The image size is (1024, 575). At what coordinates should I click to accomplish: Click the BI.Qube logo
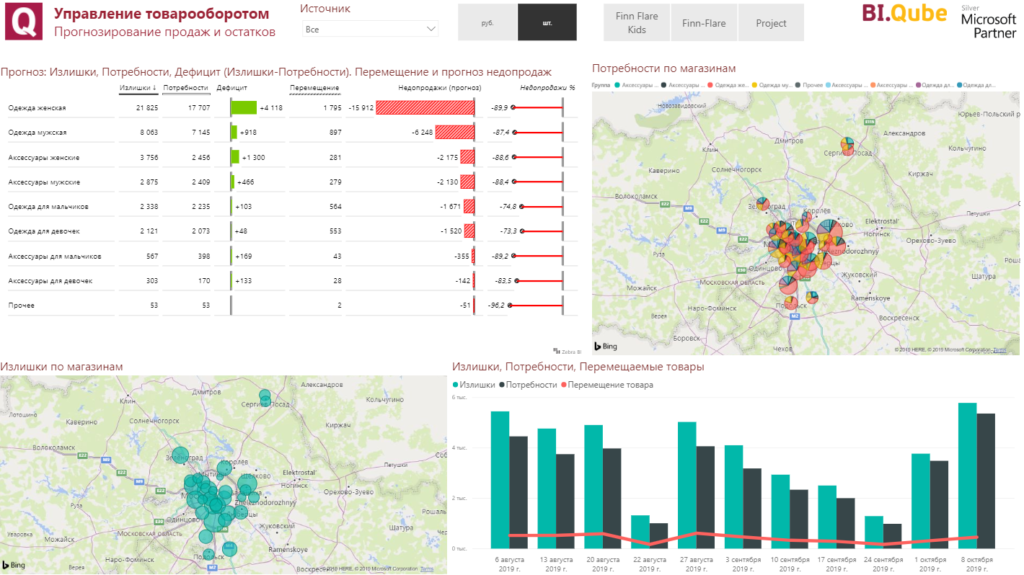904,12
